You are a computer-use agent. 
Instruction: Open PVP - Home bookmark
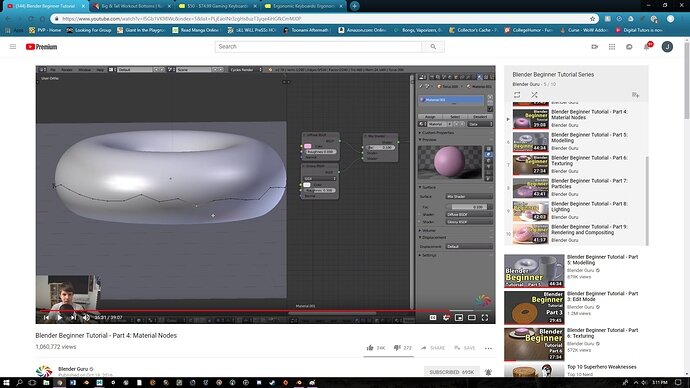click(45, 30)
